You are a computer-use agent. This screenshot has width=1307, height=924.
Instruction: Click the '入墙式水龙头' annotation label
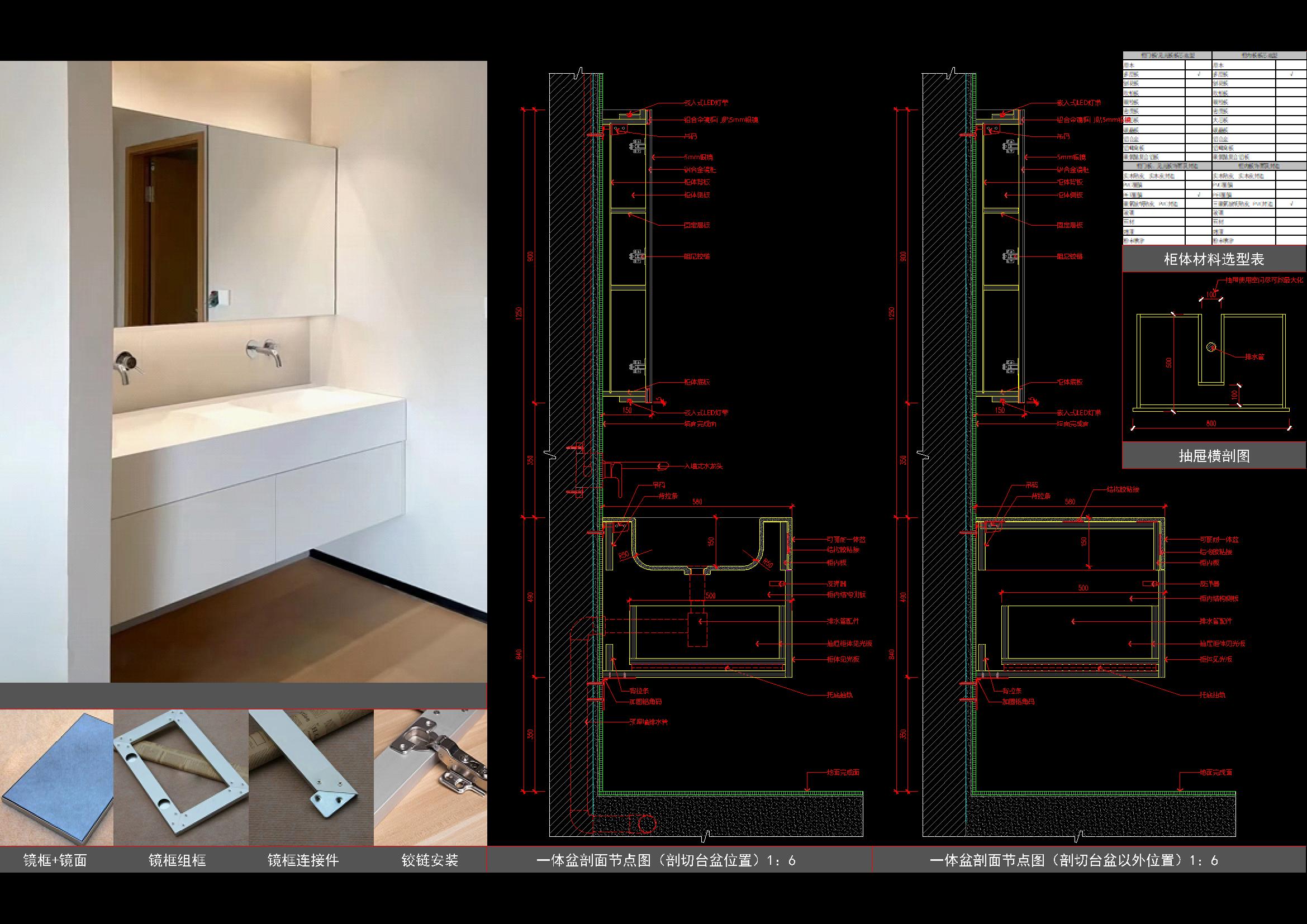pyautogui.click(x=702, y=466)
